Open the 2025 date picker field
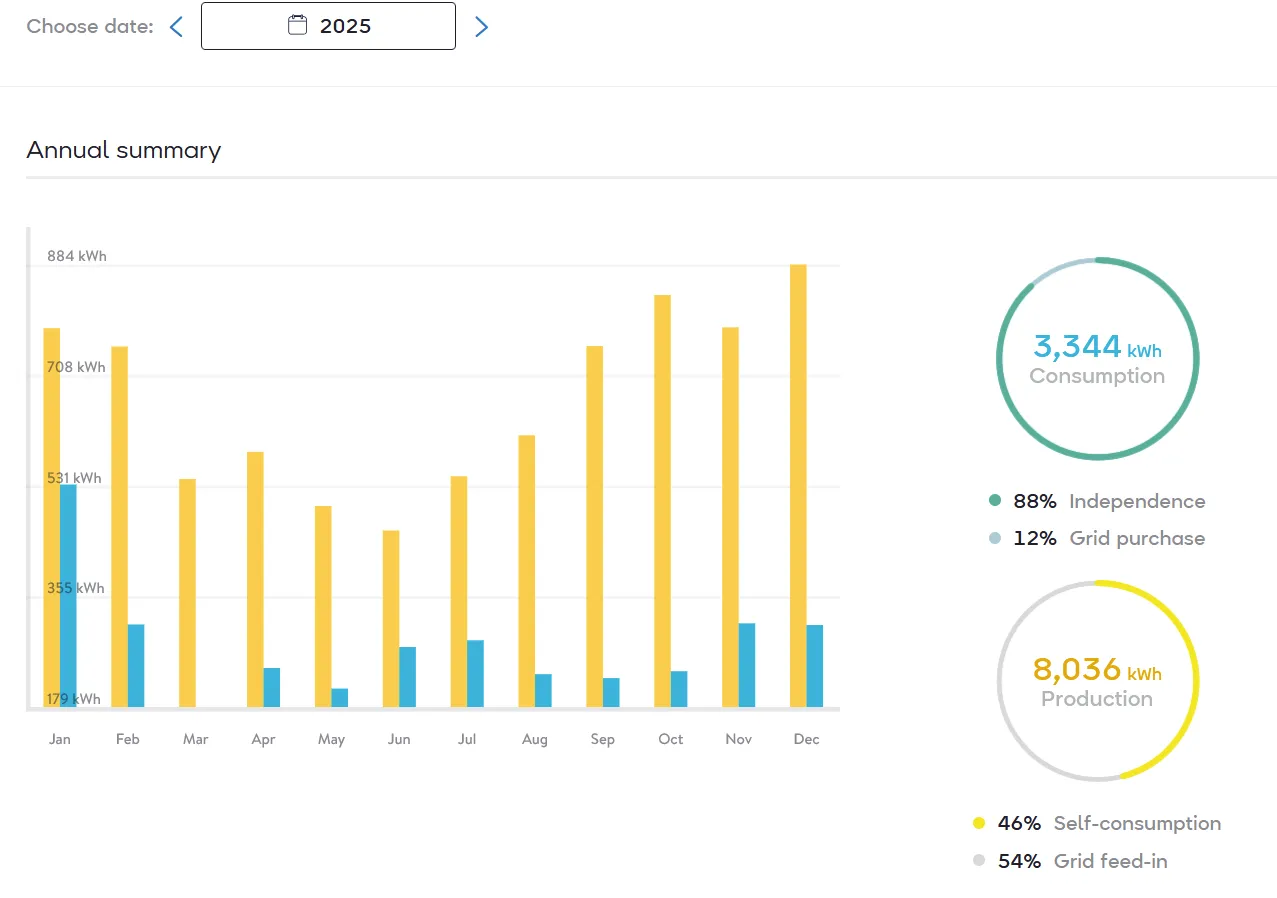 [x=328, y=26]
